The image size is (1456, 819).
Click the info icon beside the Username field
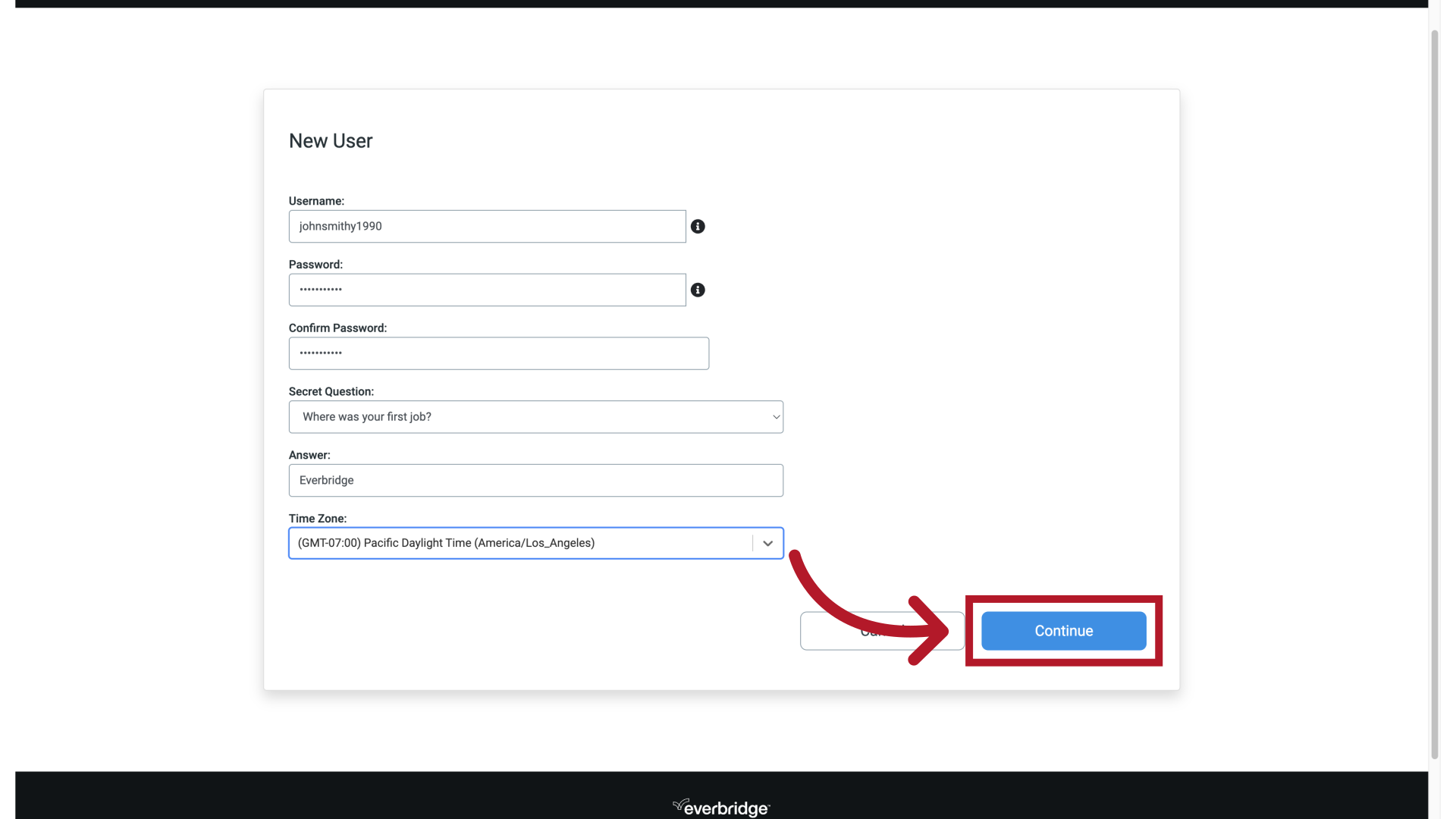point(698,226)
